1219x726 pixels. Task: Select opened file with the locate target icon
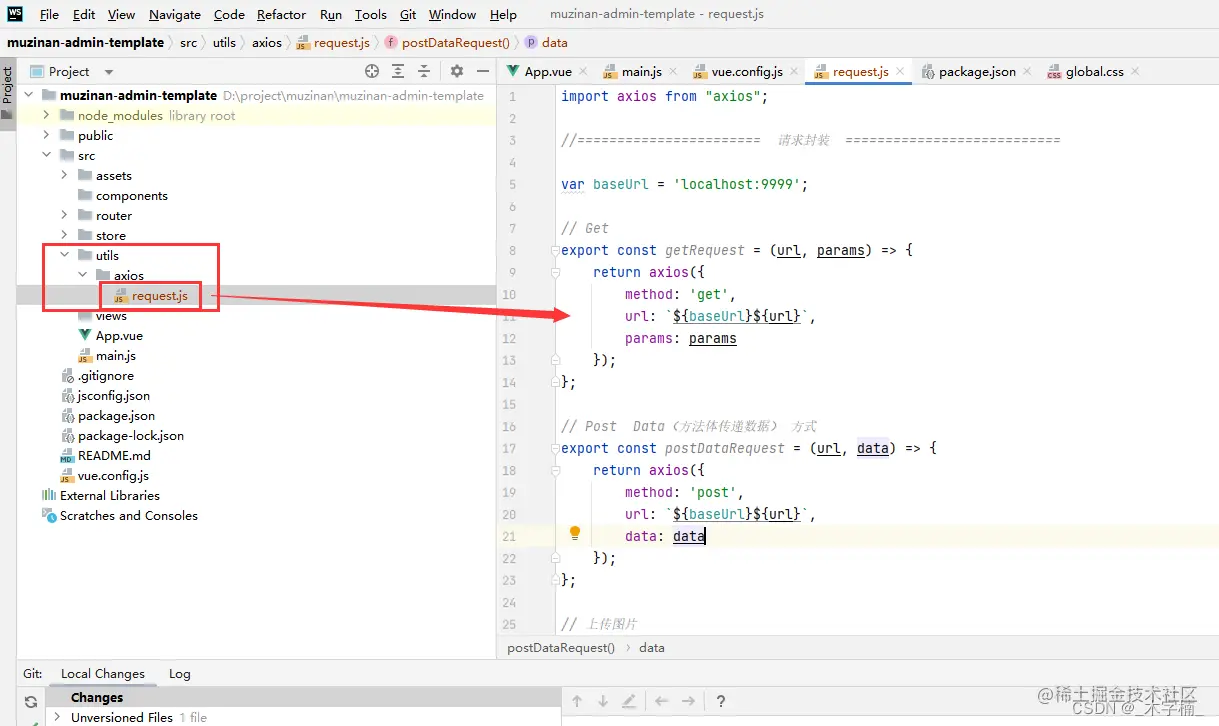click(372, 71)
